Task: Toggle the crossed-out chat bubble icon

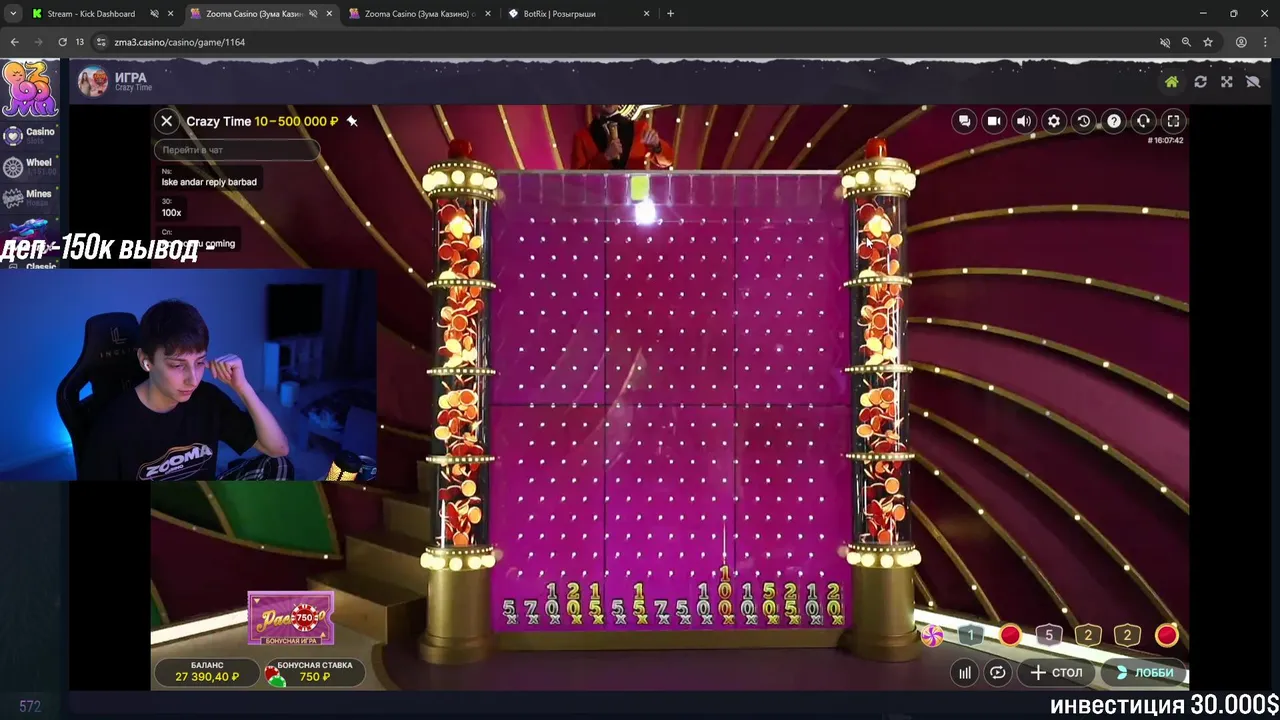Action: (1253, 82)
